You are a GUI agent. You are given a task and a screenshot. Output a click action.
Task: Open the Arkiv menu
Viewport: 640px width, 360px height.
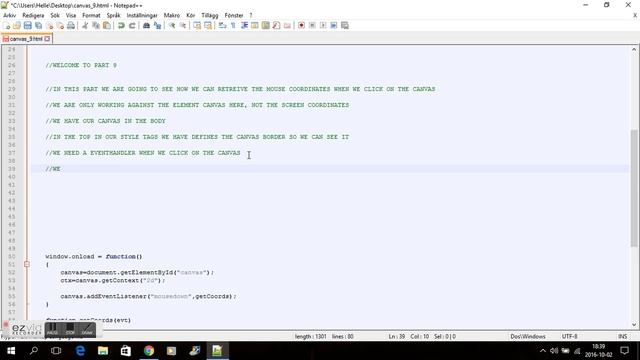[x=9, y=15]
